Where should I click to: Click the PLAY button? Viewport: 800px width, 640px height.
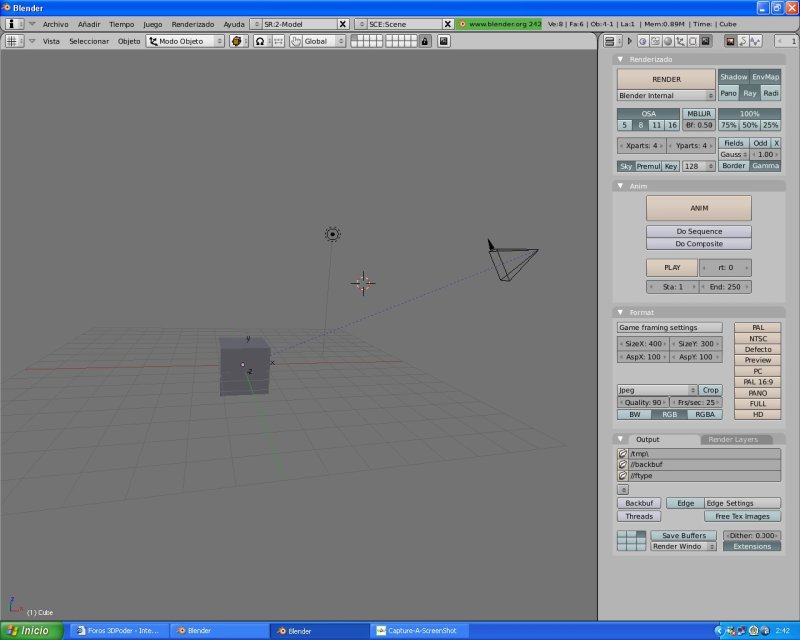(672, 267)
